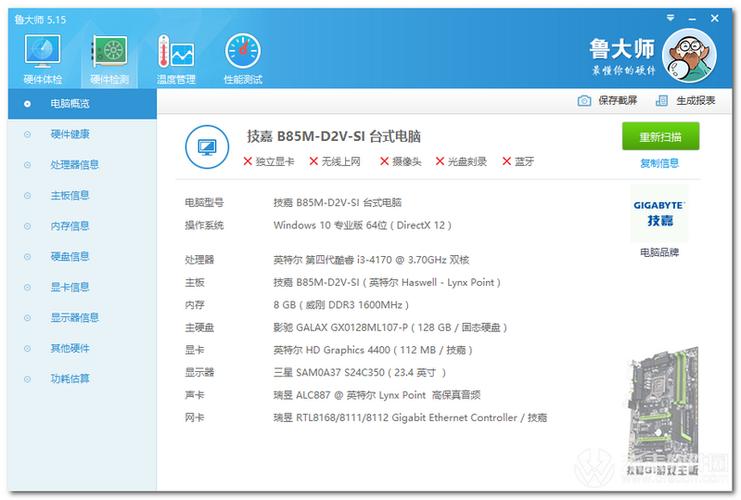Viewport: 741px width, 500px height.
Task: Click the 主板 entry mentioning Haswell - Lynx Point
Action: (x=387, y=283)
